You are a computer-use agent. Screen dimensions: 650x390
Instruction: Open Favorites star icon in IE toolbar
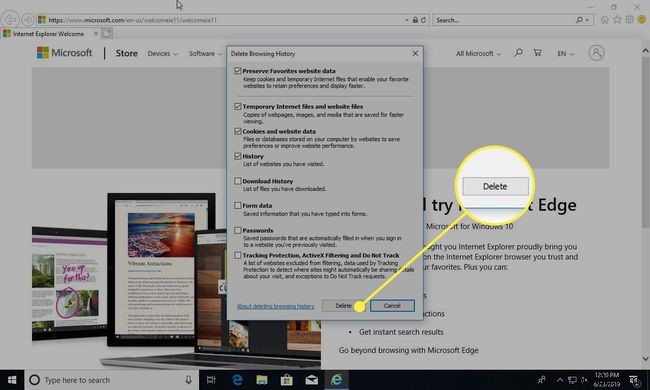click(617, 19)
